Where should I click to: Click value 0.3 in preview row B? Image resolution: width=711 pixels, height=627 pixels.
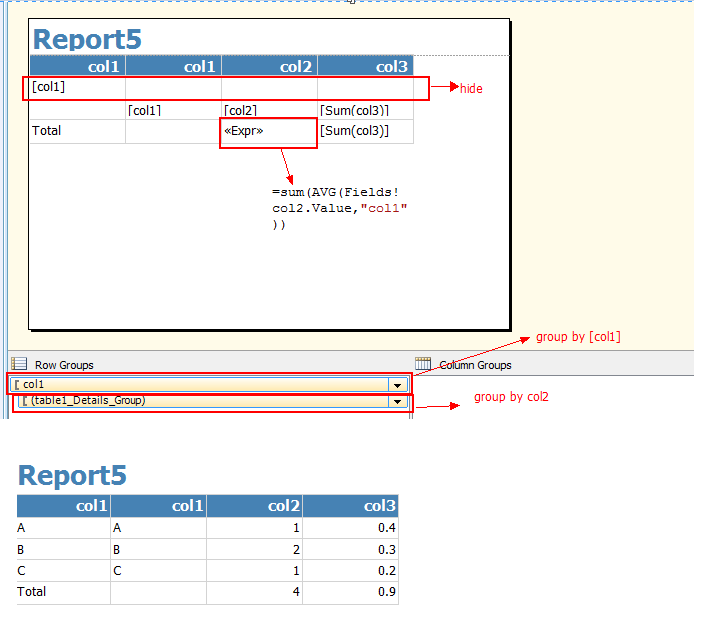point(386,549)
